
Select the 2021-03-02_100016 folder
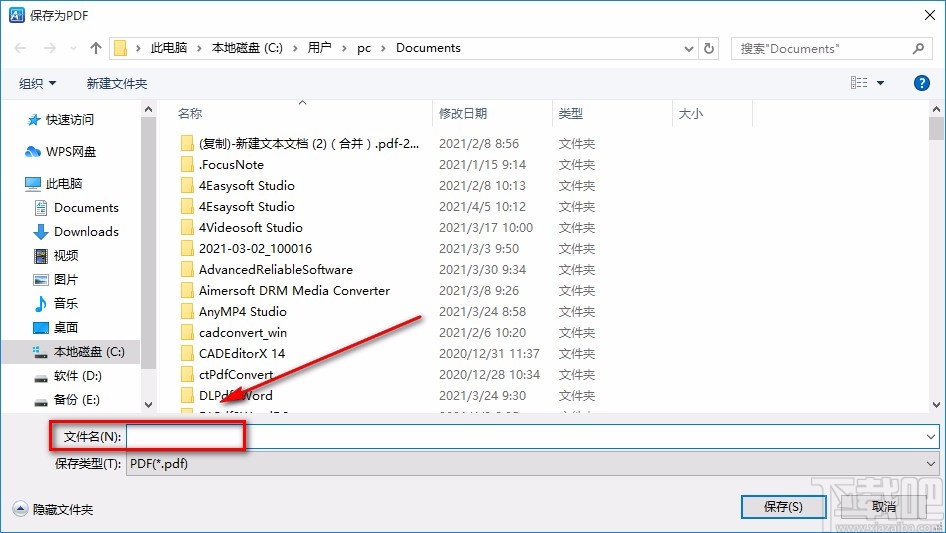click(246, 249)
